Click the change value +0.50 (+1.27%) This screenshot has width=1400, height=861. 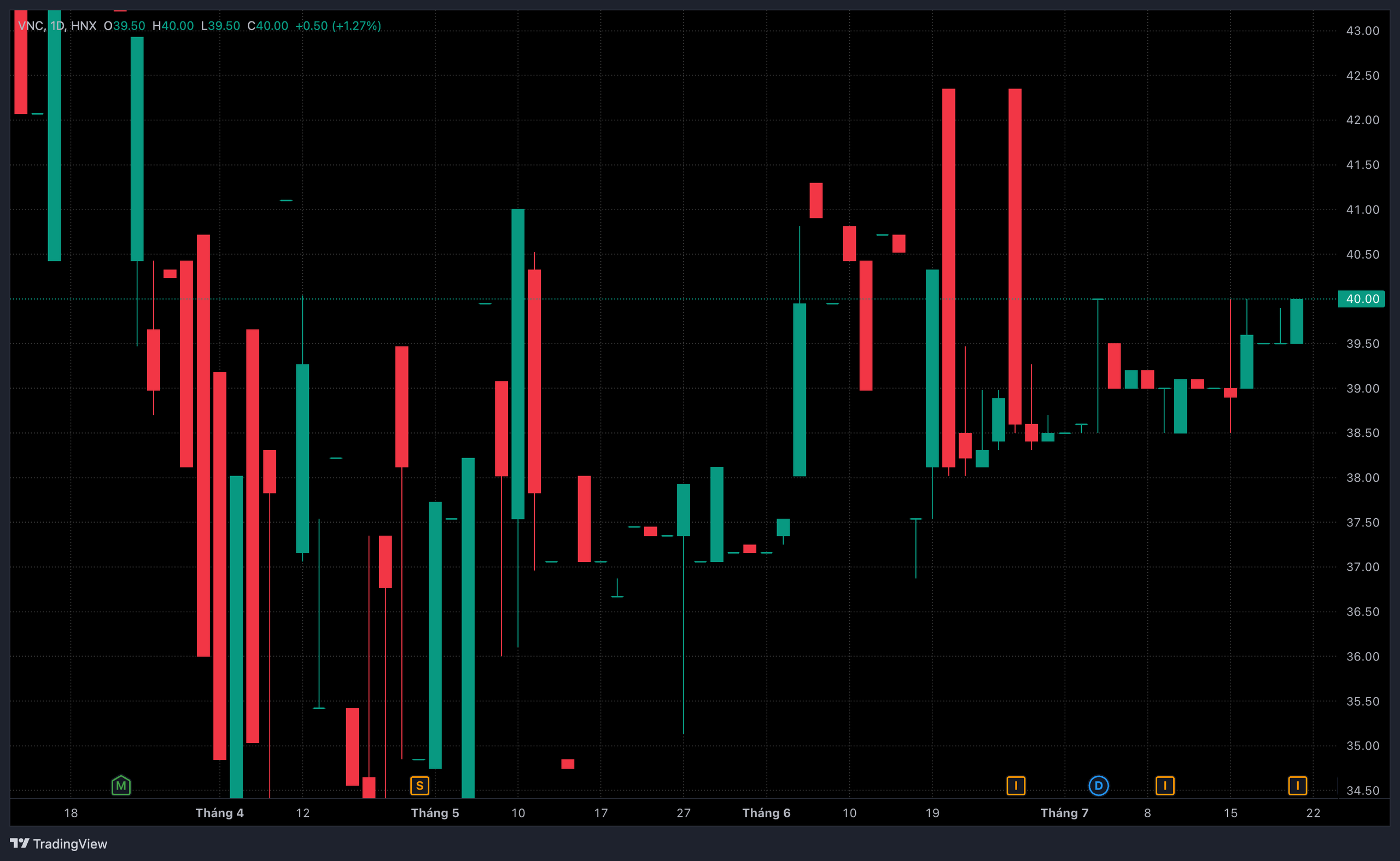point(339,26)
